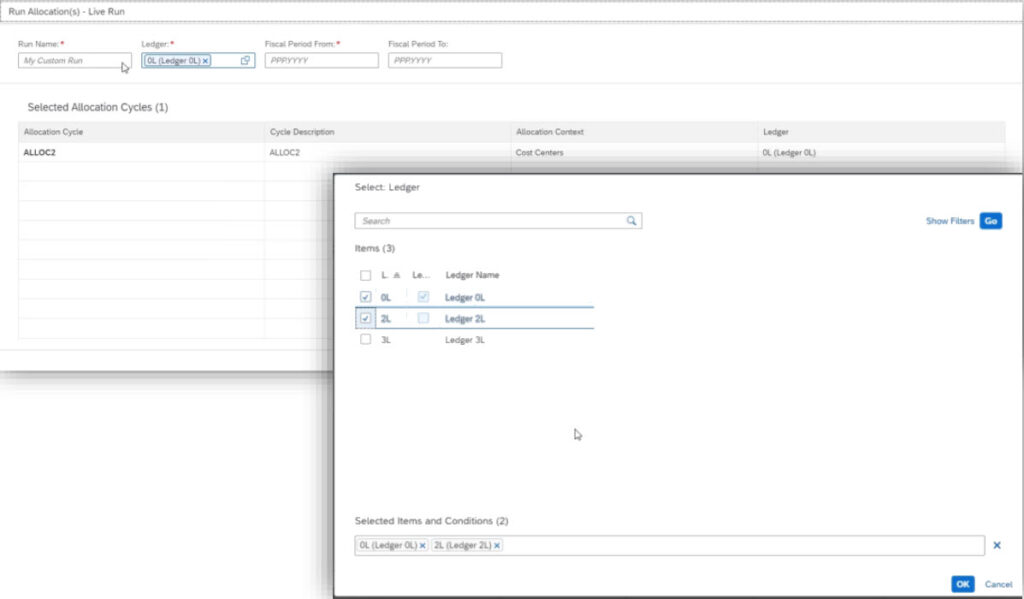Remove the 0L token from the Ledger field
Screen dimensions: 1024x599
click(206, 61)
